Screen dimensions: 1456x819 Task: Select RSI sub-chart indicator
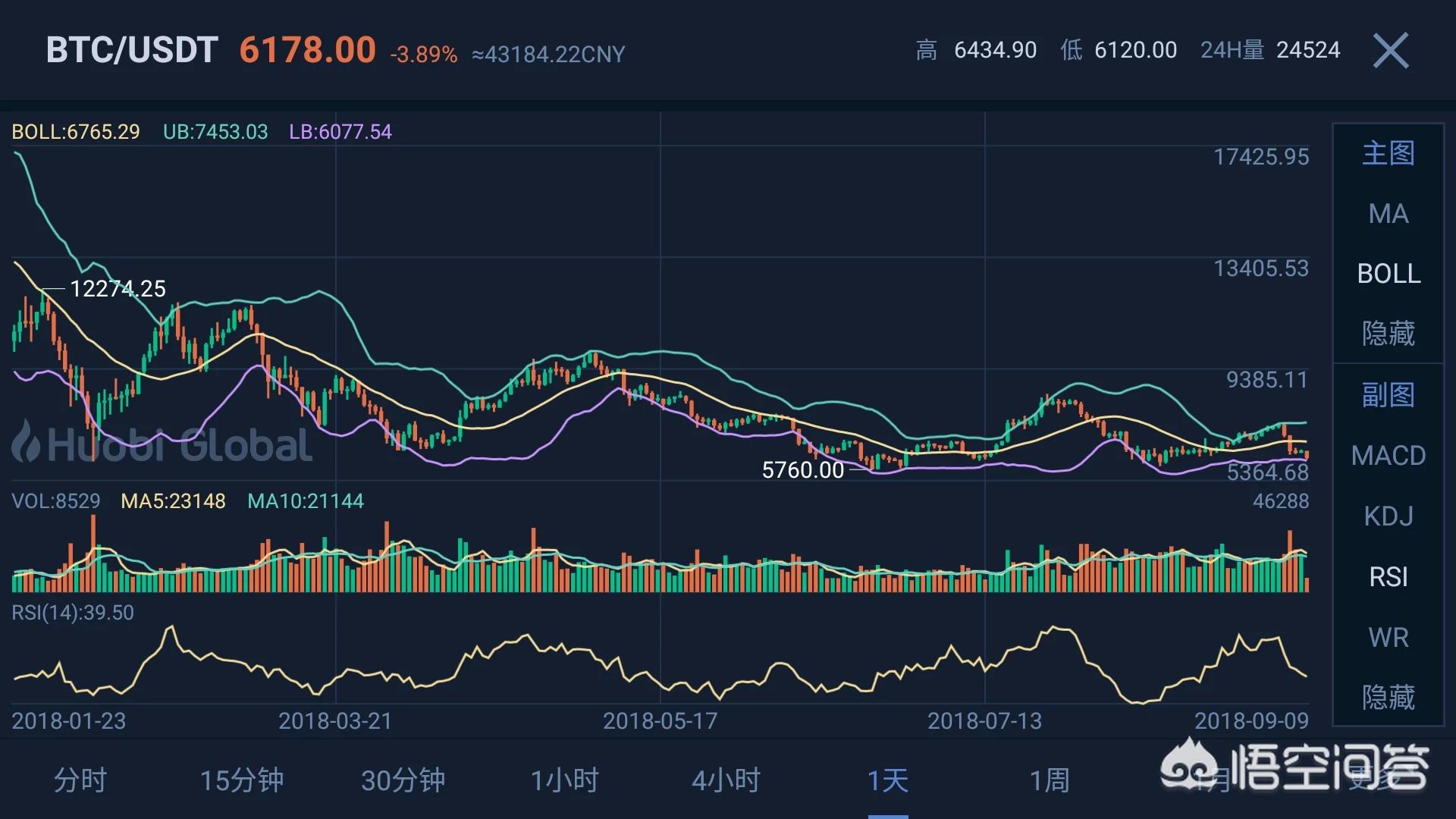[x=1388, y=577]
